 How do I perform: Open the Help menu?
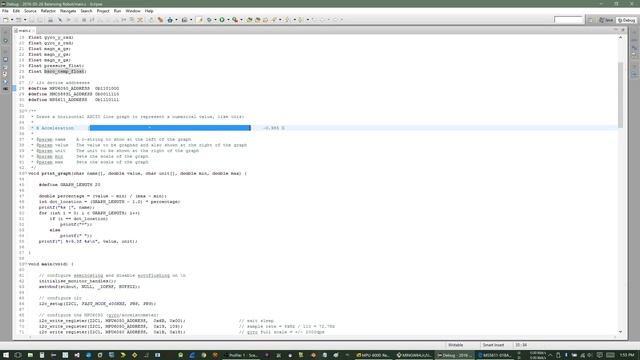pos(149,11)
